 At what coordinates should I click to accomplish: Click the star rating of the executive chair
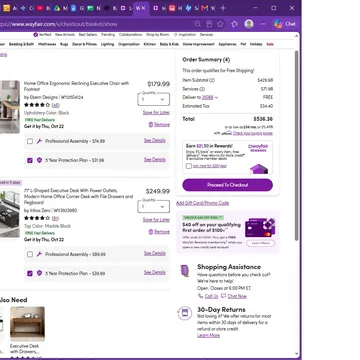pyautogui.click(x=37, y=105)
